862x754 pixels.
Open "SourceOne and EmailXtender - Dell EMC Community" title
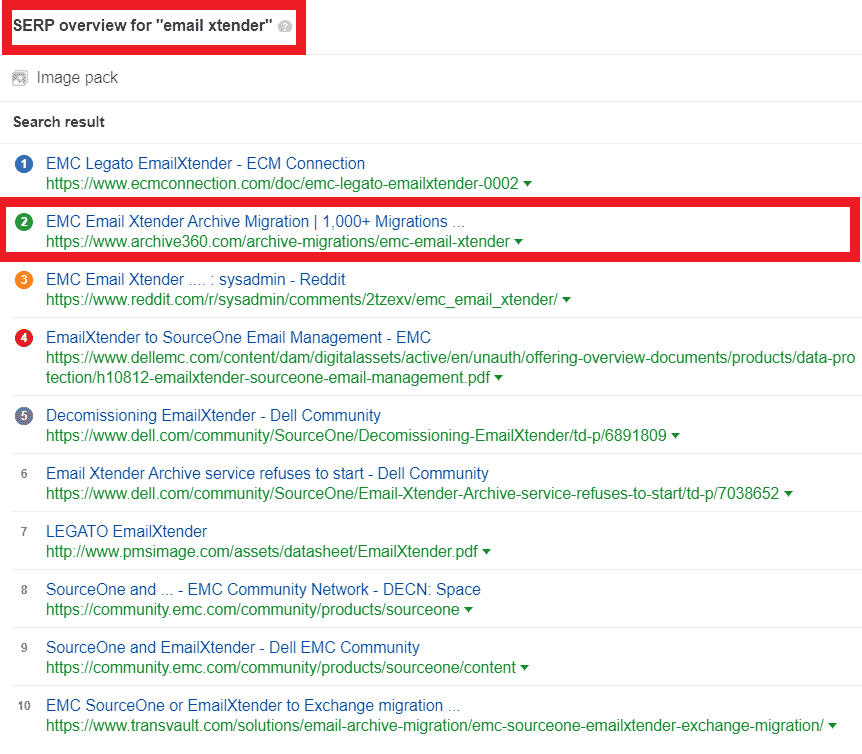click(x=233, y=647)
